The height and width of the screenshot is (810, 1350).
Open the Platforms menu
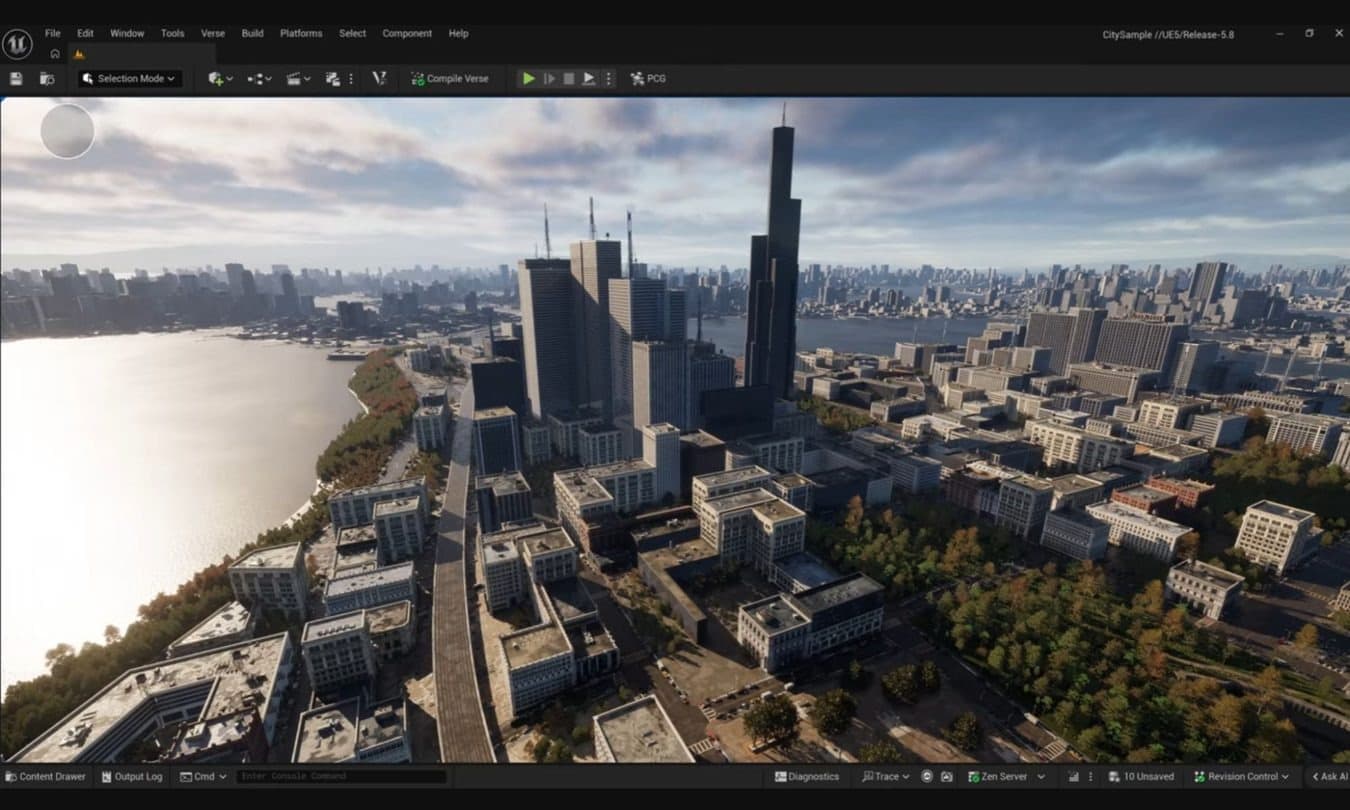301,33
